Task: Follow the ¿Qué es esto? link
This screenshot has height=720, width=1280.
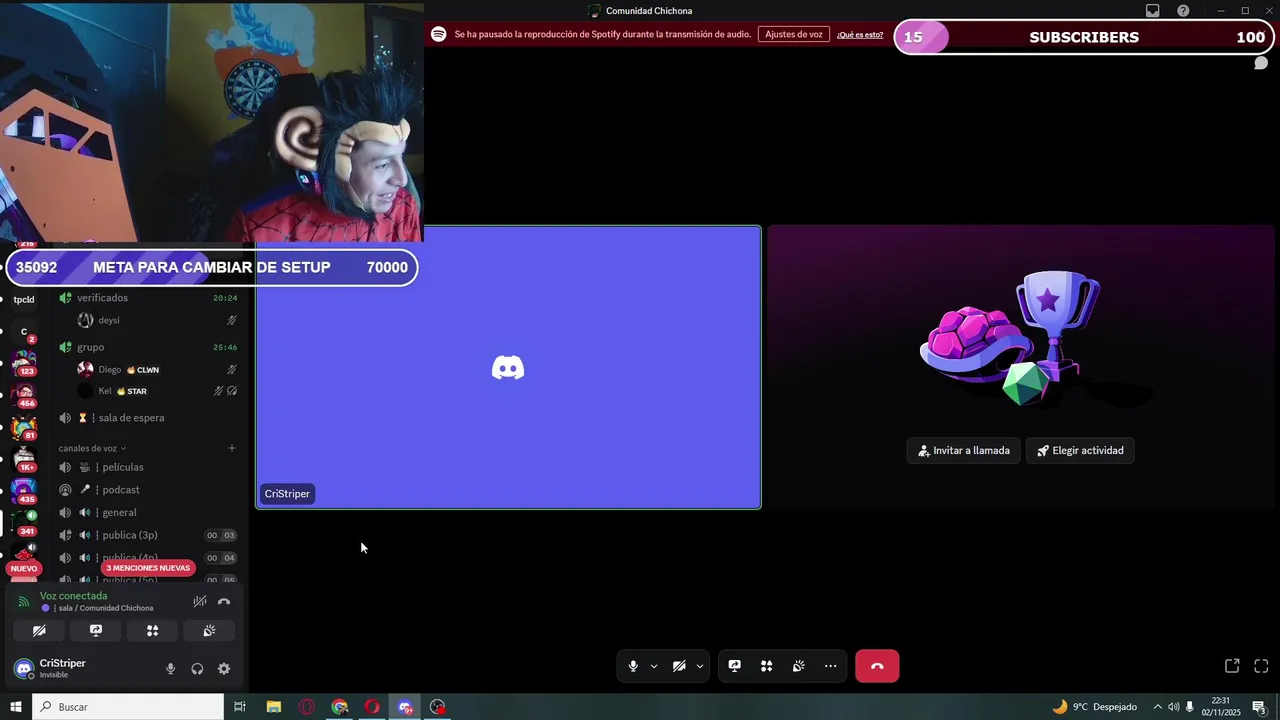Action: [x=860, y=34]
